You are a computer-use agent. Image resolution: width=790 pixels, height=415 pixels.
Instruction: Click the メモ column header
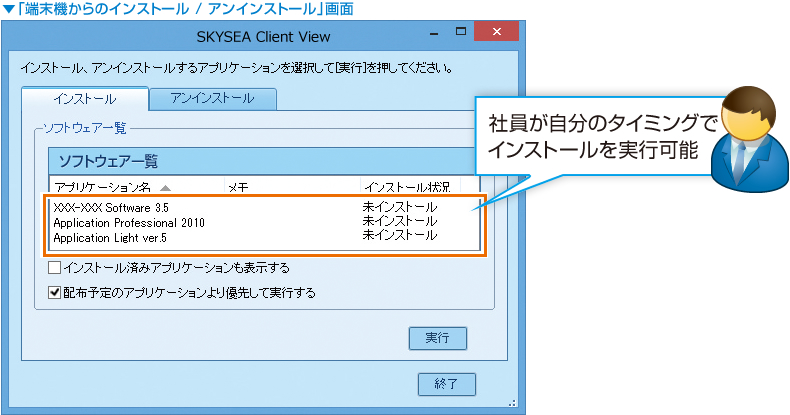pyautogui.click(x=292, y=186)
